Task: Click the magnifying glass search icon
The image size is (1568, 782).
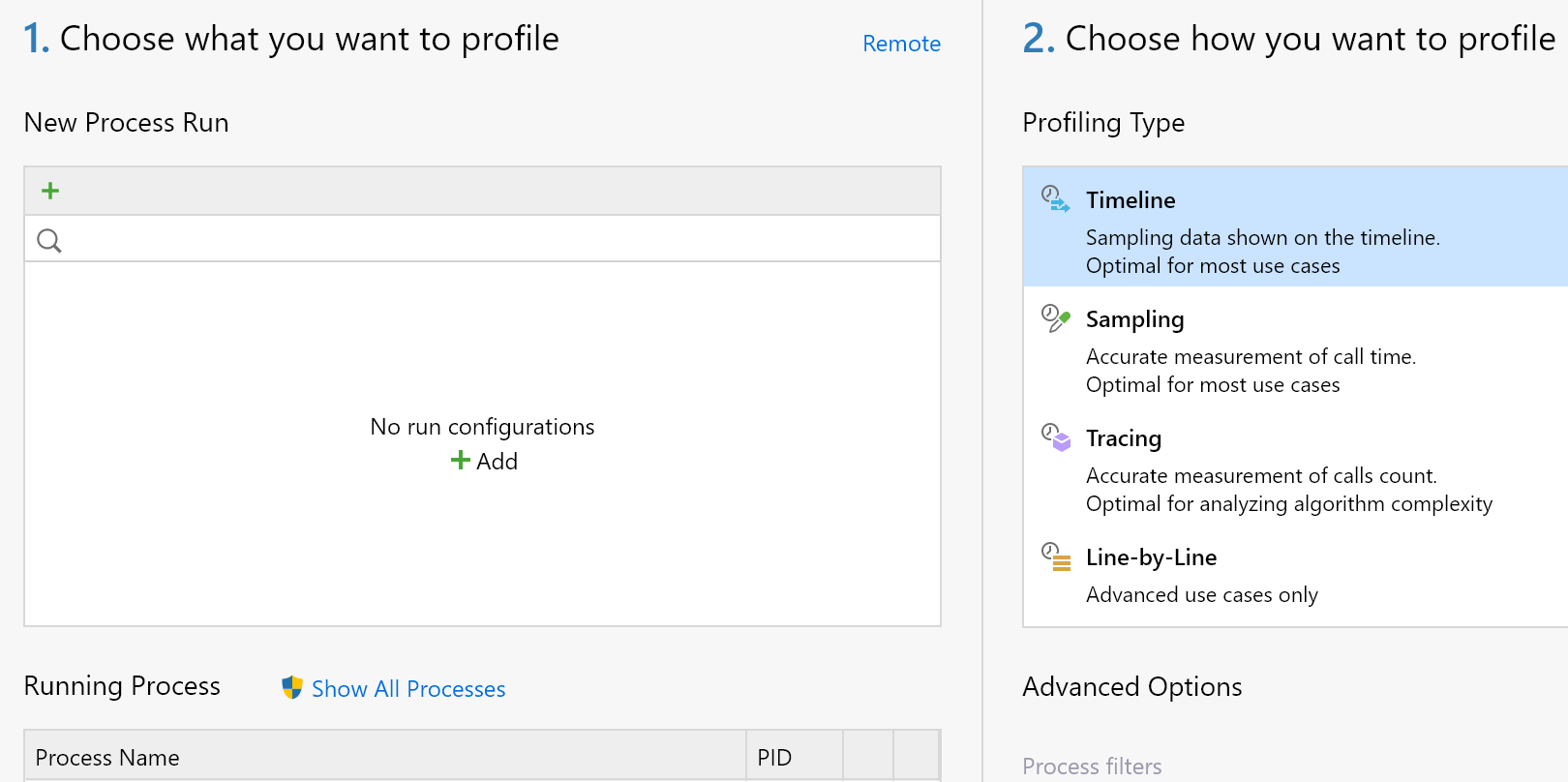Action: (49, 240)
